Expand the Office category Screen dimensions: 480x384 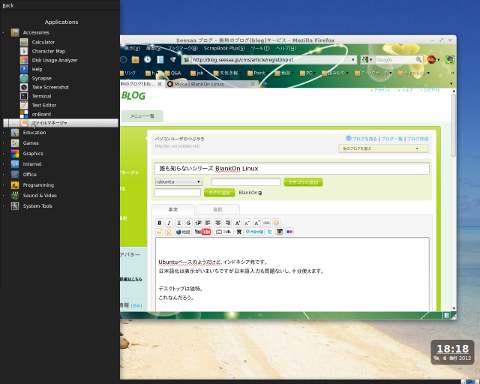click(24, 174)
